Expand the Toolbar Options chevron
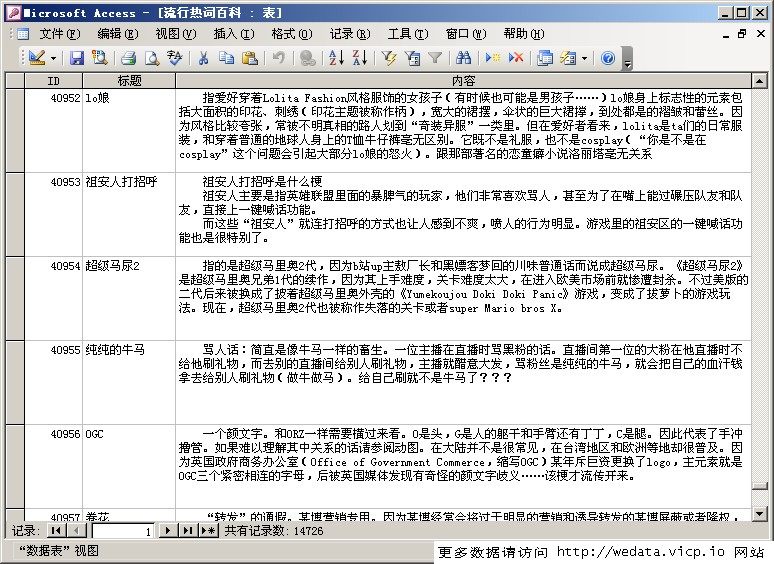774x564 pixels. coord(627,58)
